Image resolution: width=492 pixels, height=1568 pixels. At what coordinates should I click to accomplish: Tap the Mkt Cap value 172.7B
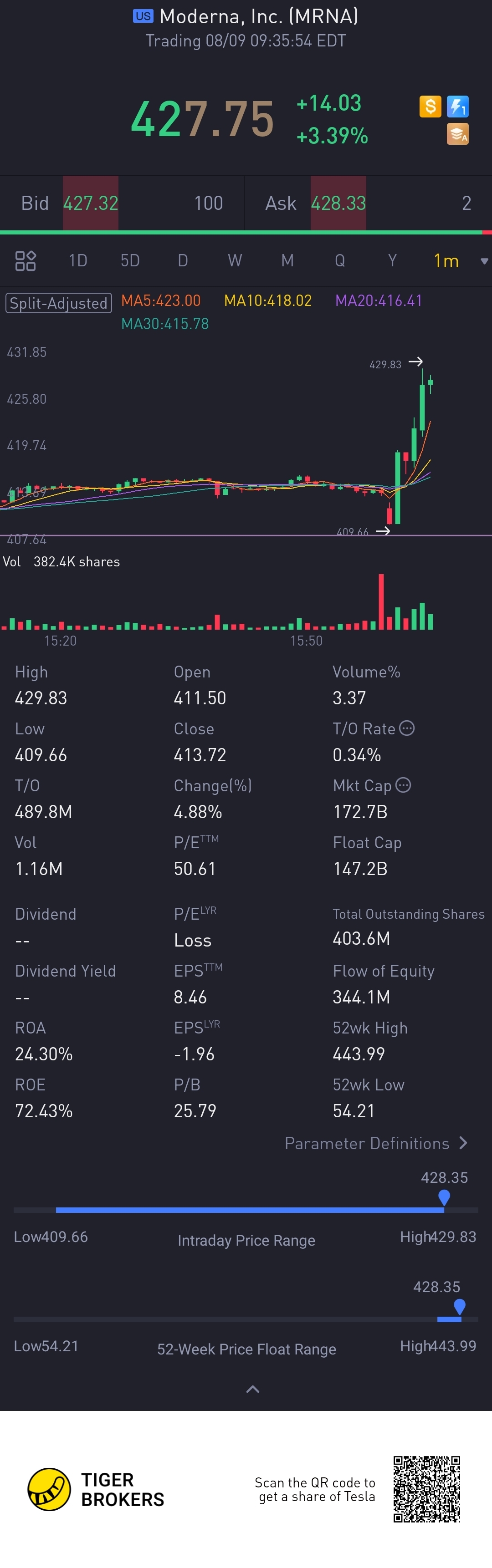click(360, 812)
